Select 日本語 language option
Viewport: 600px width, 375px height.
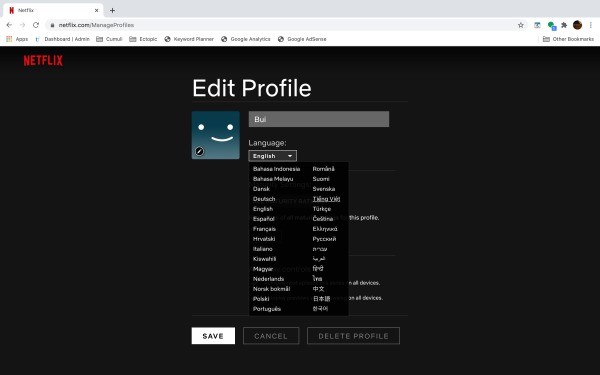tap(321, 299)
